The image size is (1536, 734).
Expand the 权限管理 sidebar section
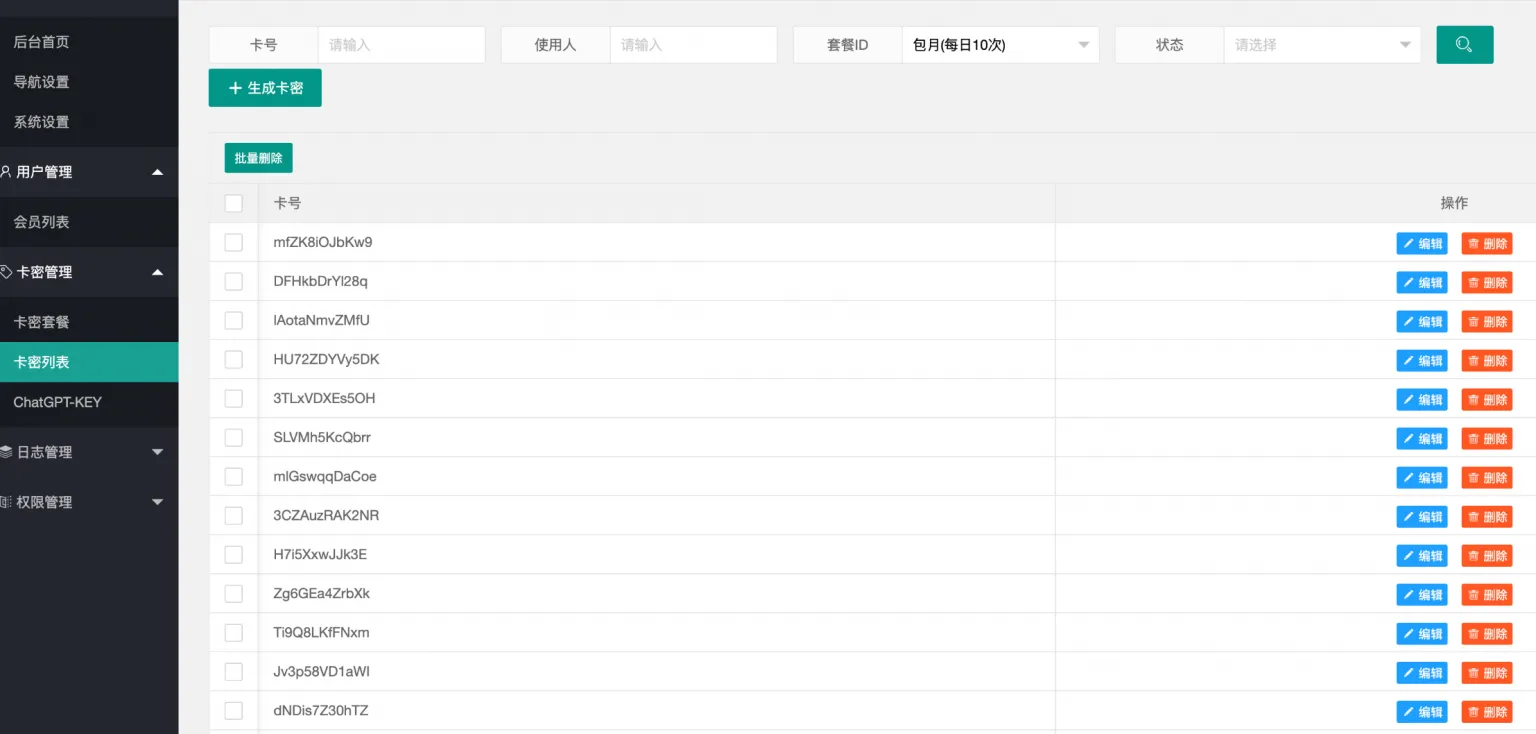click(x=89, y=502)
